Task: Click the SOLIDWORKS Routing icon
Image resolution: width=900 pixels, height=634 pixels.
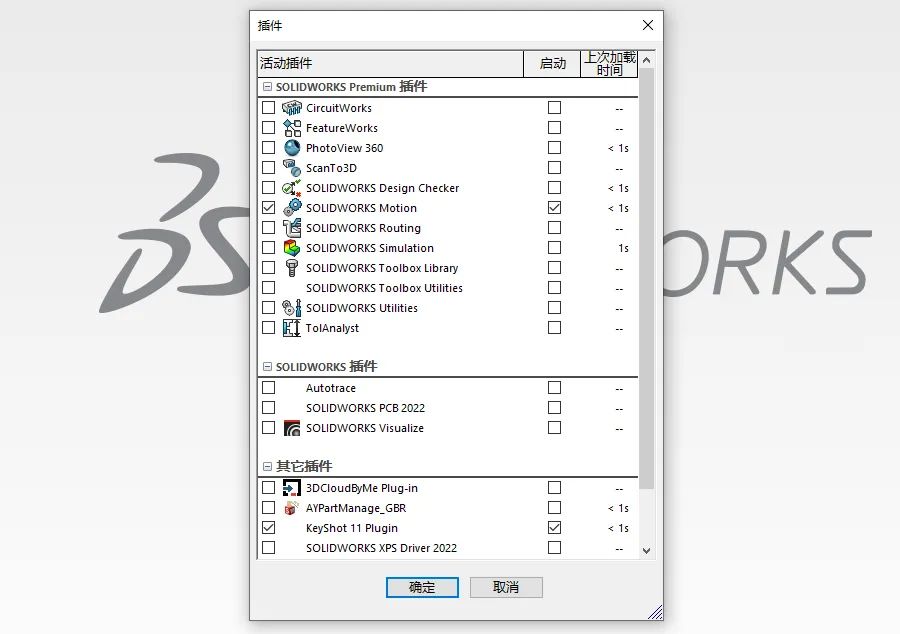Action: pos(292,228)
